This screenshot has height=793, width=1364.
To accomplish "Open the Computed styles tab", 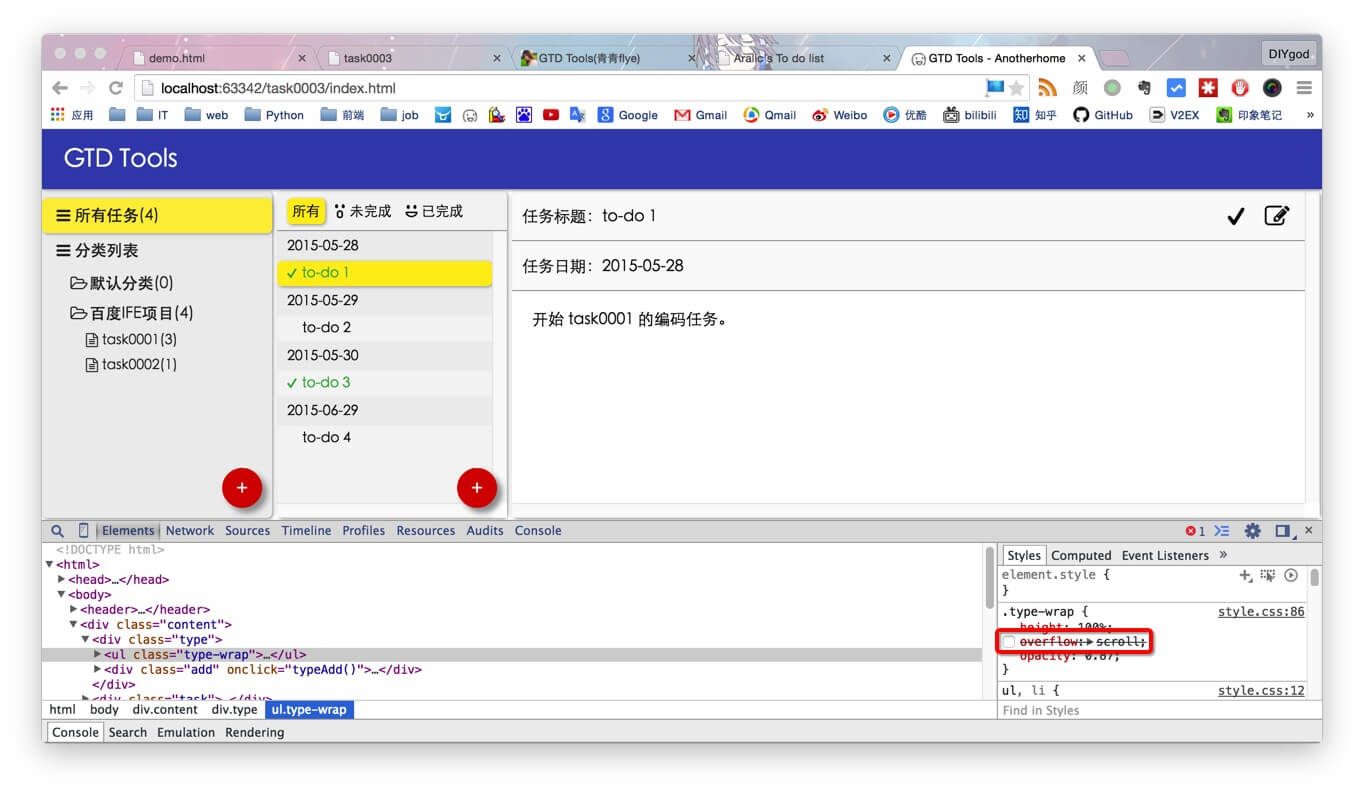I will coord(1081,556).
